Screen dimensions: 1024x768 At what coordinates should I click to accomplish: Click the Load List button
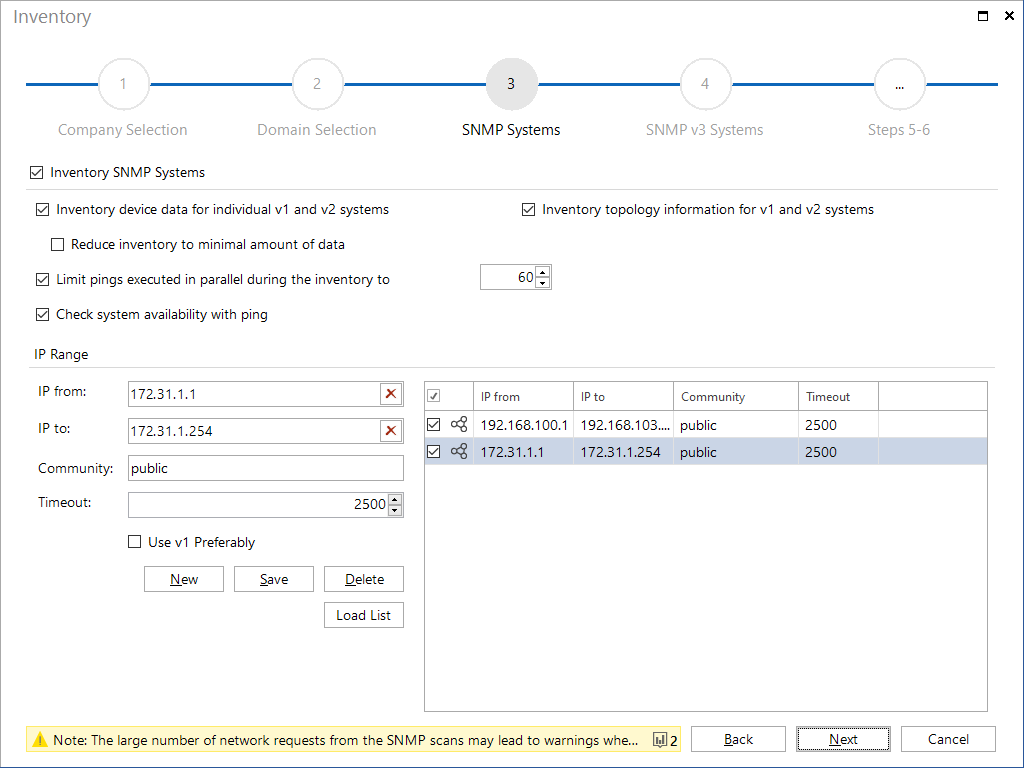click(x=364, y=615)
